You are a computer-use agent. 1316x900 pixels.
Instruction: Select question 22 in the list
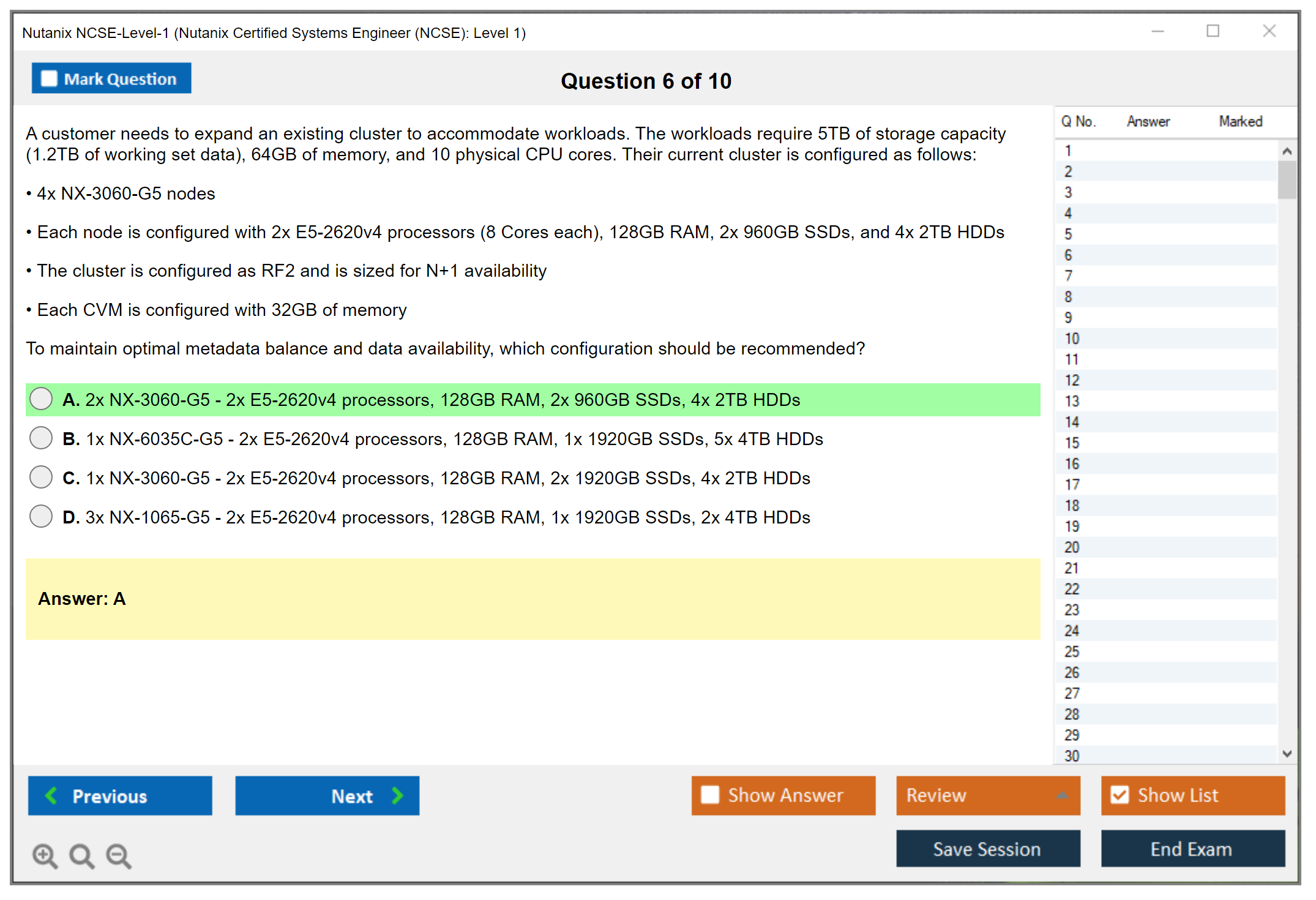1072,589
